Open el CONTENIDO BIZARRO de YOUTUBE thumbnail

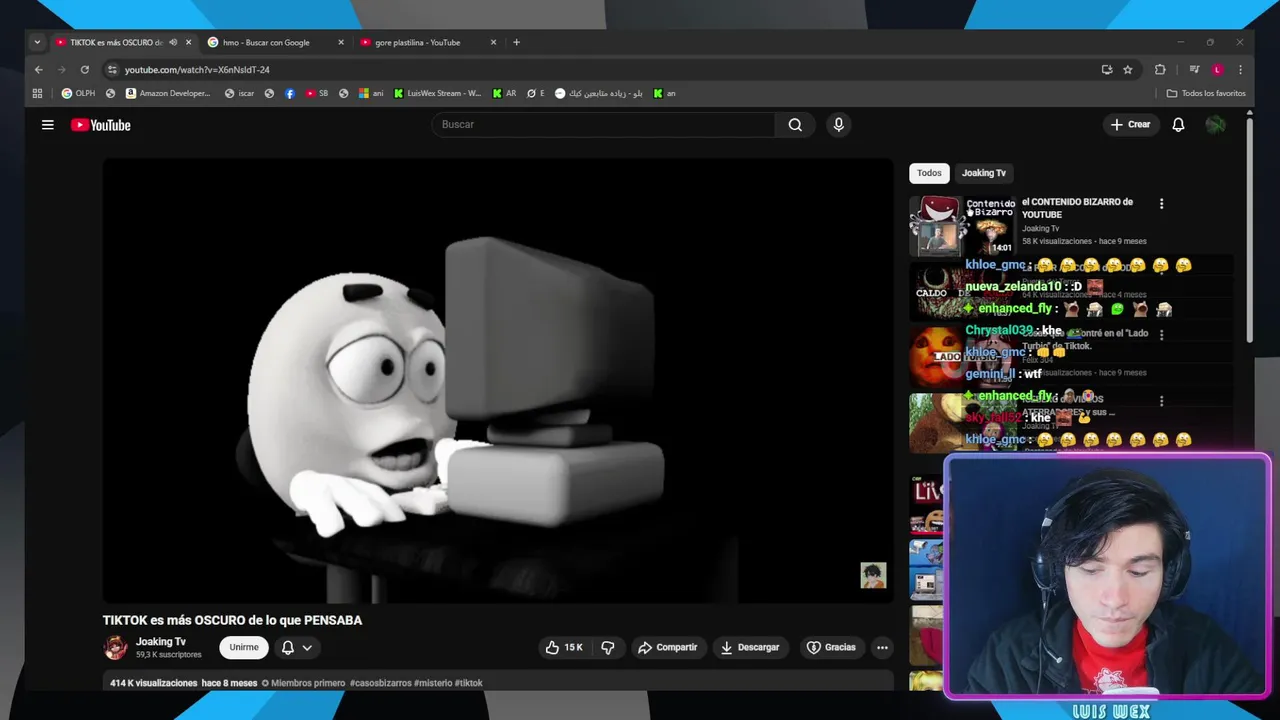(x=963, y=226)
